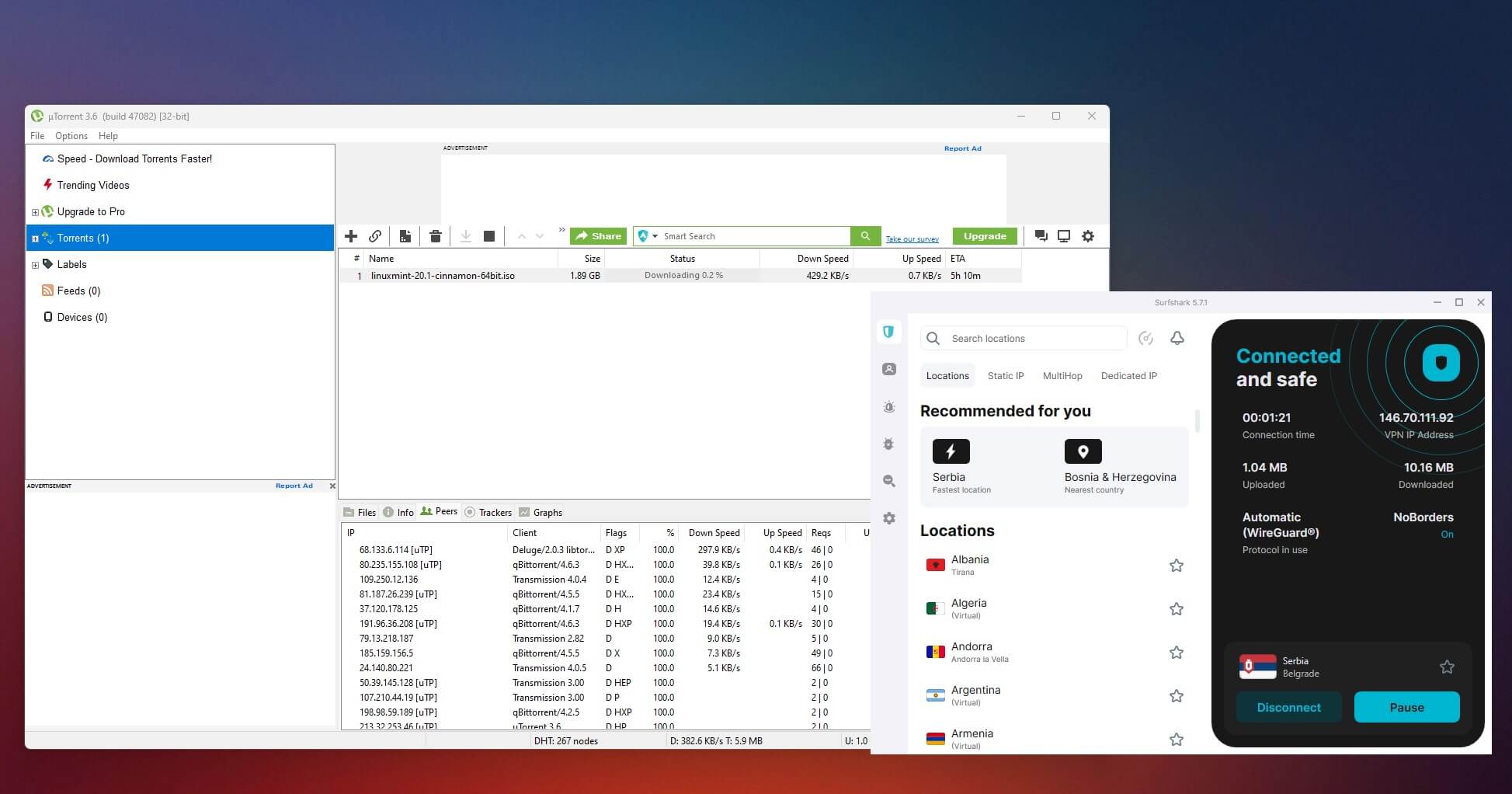Favorite Andorra with star icon

click(1177, 653)
